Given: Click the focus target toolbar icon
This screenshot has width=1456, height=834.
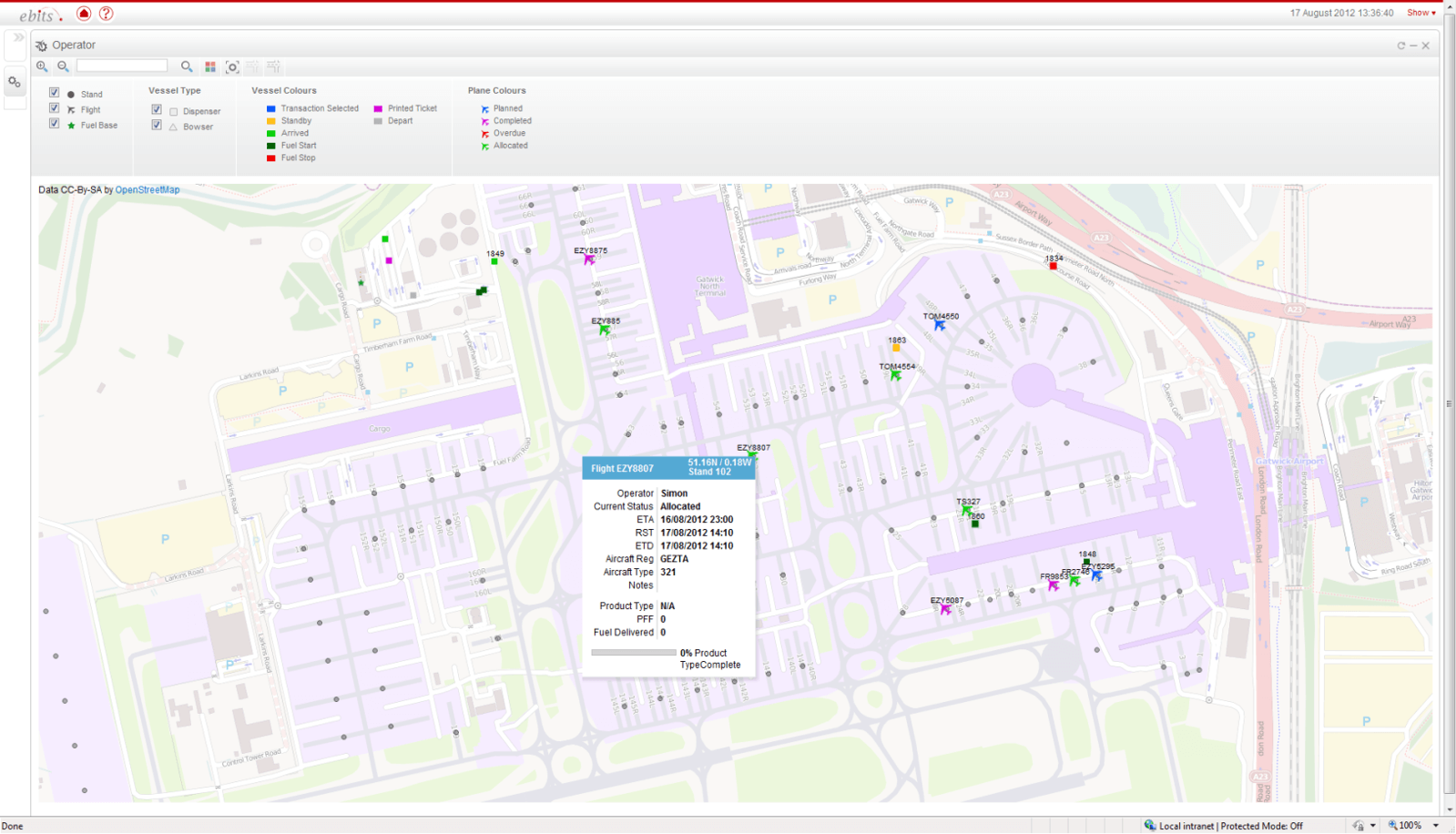Looking at the screenshot, I should (x=232, y=66).
